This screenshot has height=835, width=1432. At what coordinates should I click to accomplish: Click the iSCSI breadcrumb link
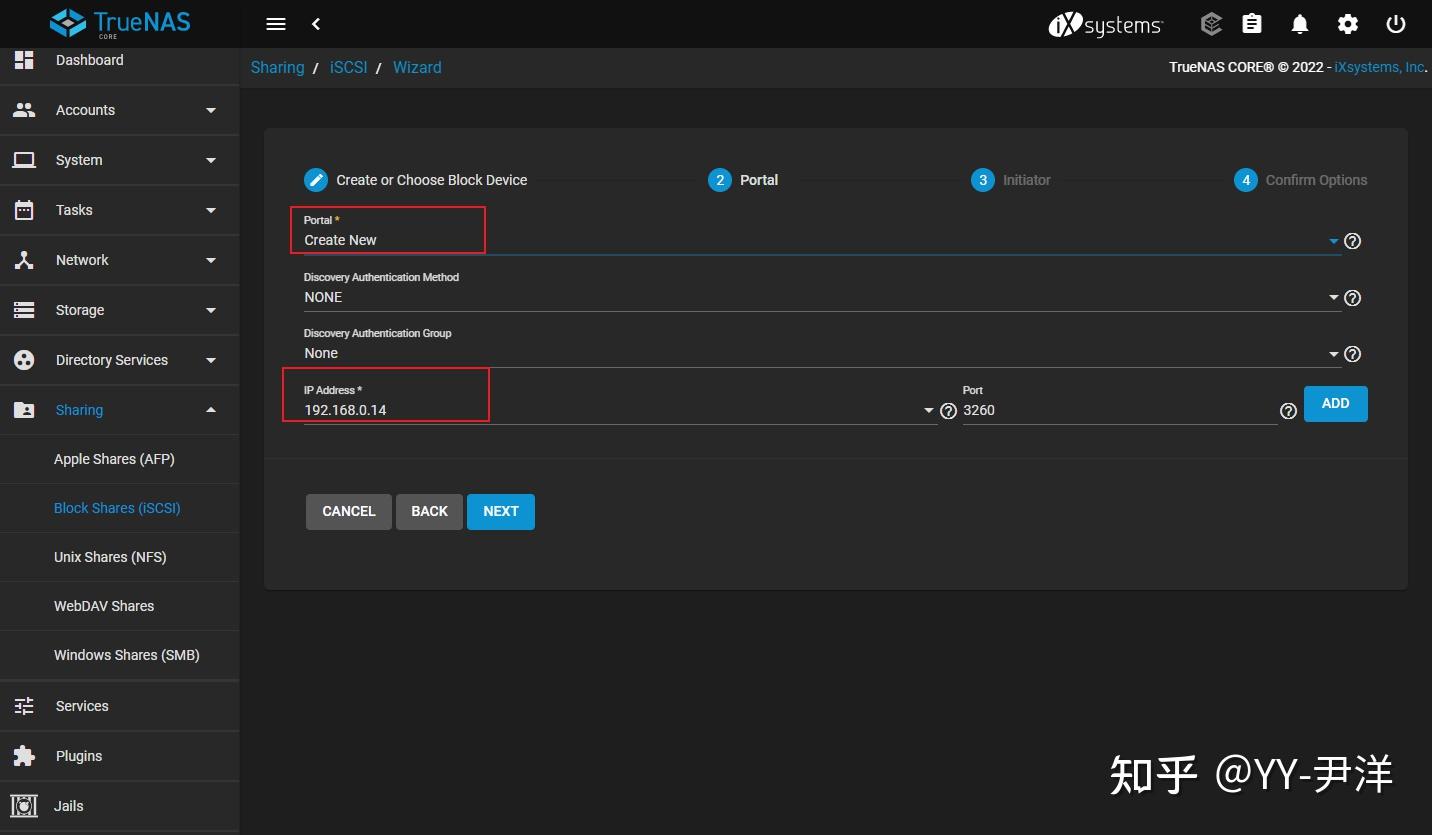(348, 67)
